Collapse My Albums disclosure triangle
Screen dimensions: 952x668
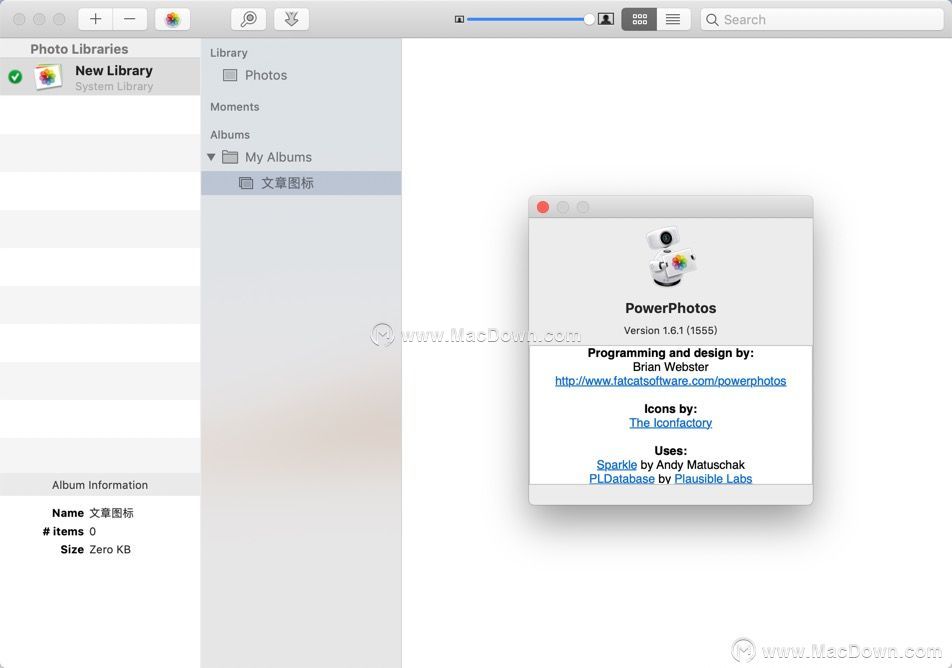[x=211, y=157]
